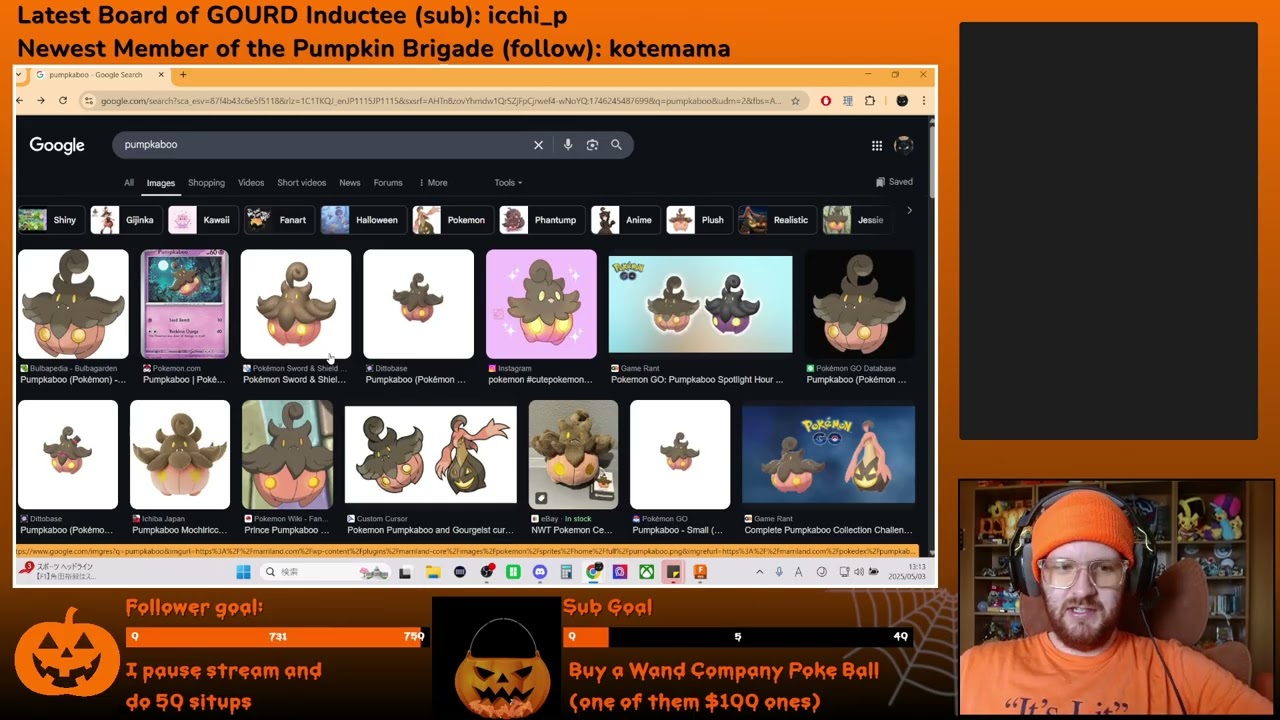Image resolution: width=1280 pixels, height=720 pixels.
Task: Open Pokemon GO Spotlight Hour image
Action: (700, 305)
